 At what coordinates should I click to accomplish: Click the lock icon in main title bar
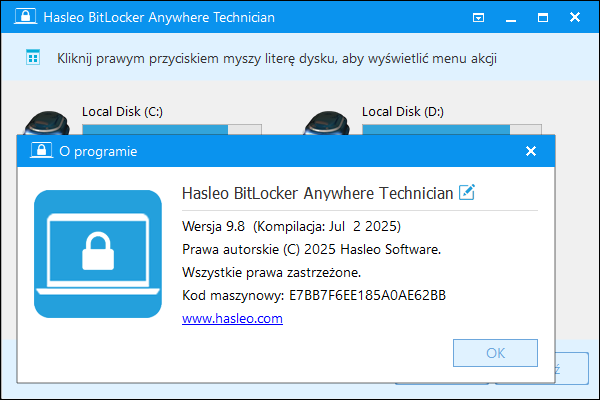[25, 16]
